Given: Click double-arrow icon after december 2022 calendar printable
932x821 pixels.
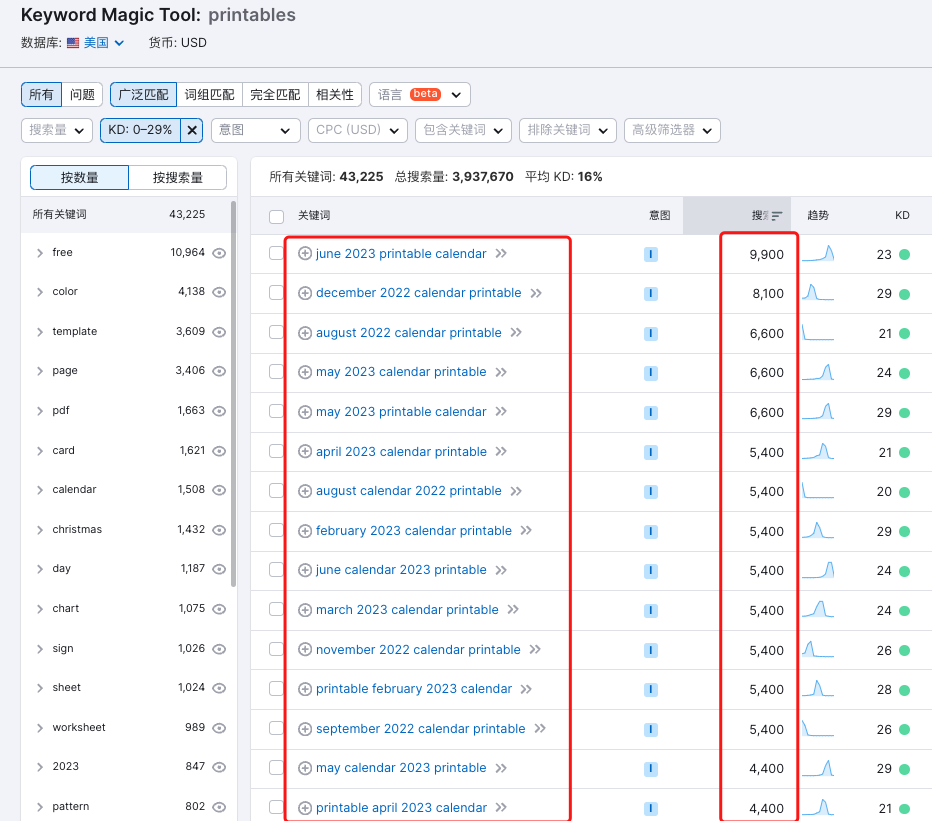Looking at the screenshot, I should (536, 293).
